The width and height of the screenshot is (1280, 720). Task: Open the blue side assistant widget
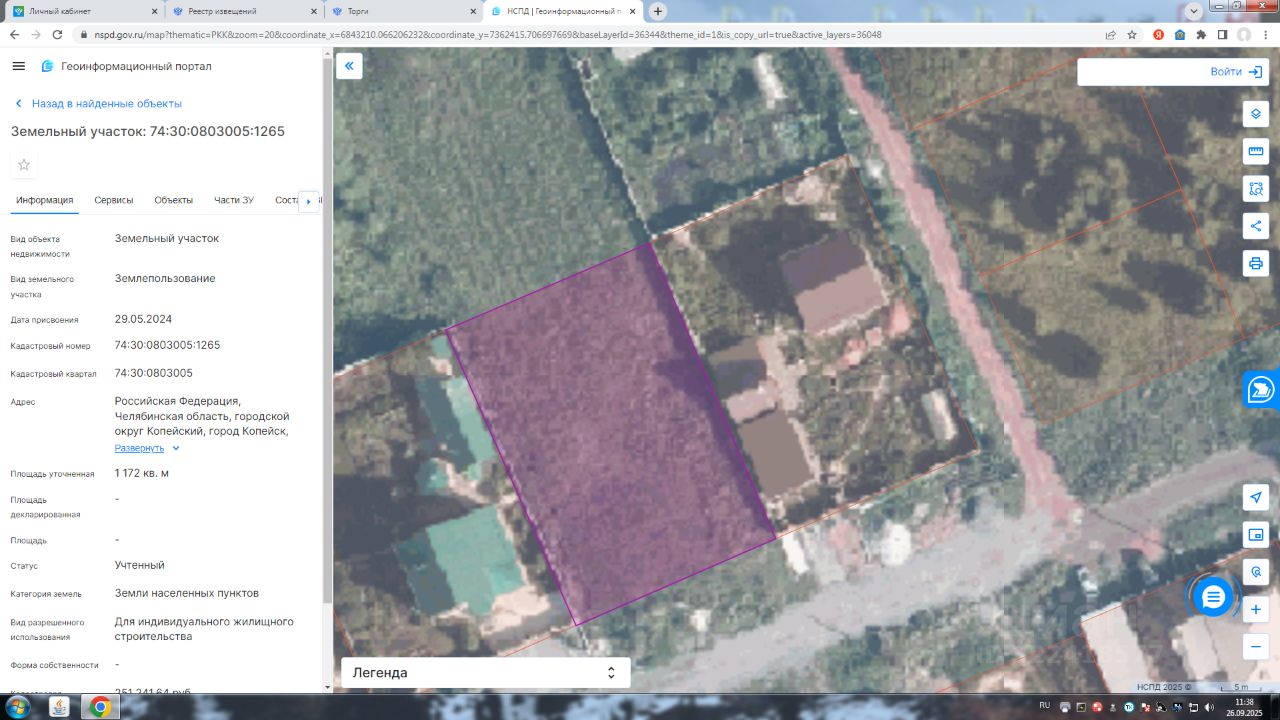(x=1262, y=389)
